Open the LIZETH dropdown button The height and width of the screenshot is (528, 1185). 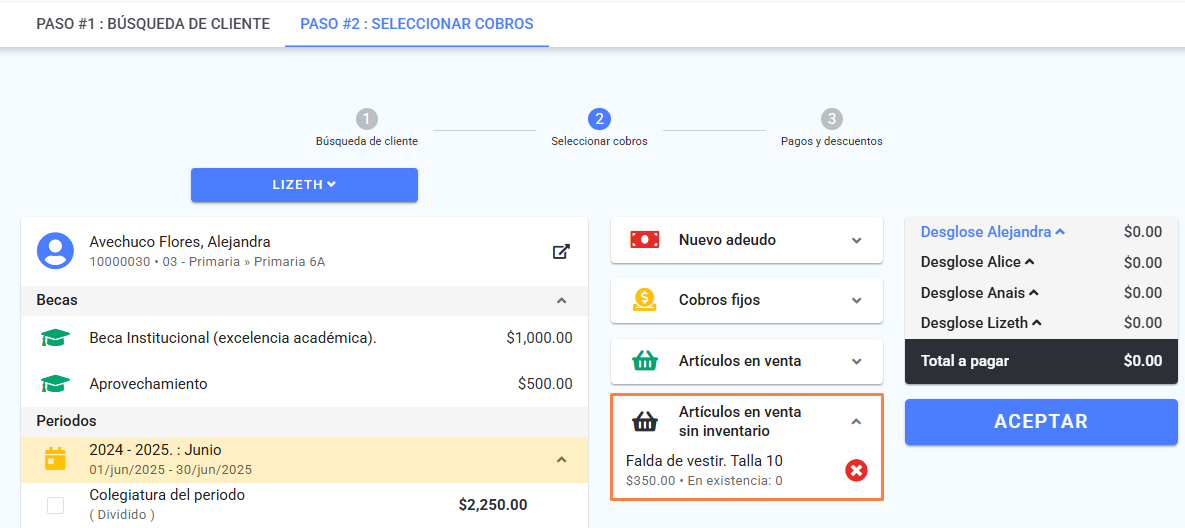point(304,185)
